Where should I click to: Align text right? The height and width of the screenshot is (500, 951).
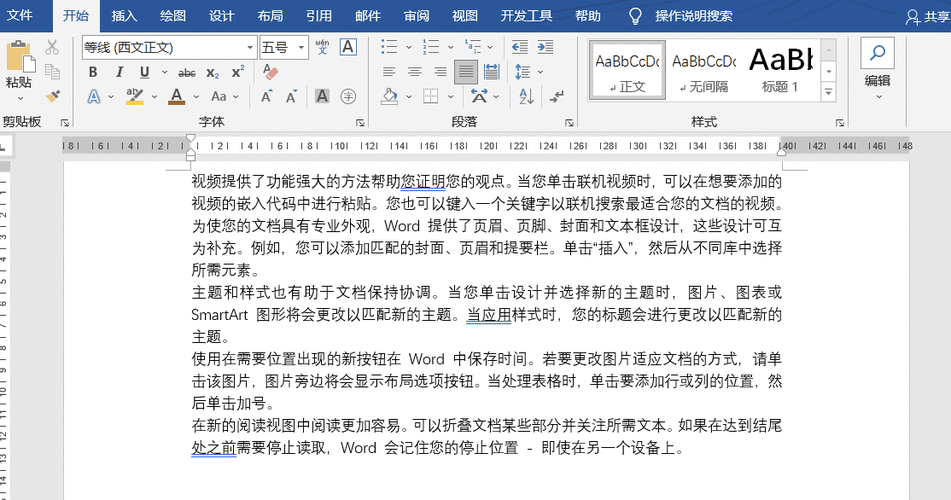click(x=440, y=72)
